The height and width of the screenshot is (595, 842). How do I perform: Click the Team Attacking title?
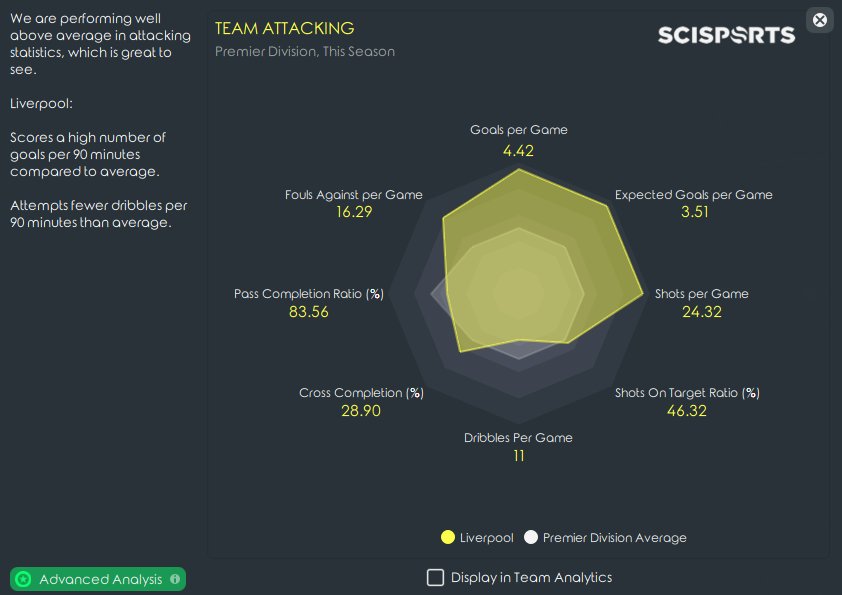click(285, 28)
